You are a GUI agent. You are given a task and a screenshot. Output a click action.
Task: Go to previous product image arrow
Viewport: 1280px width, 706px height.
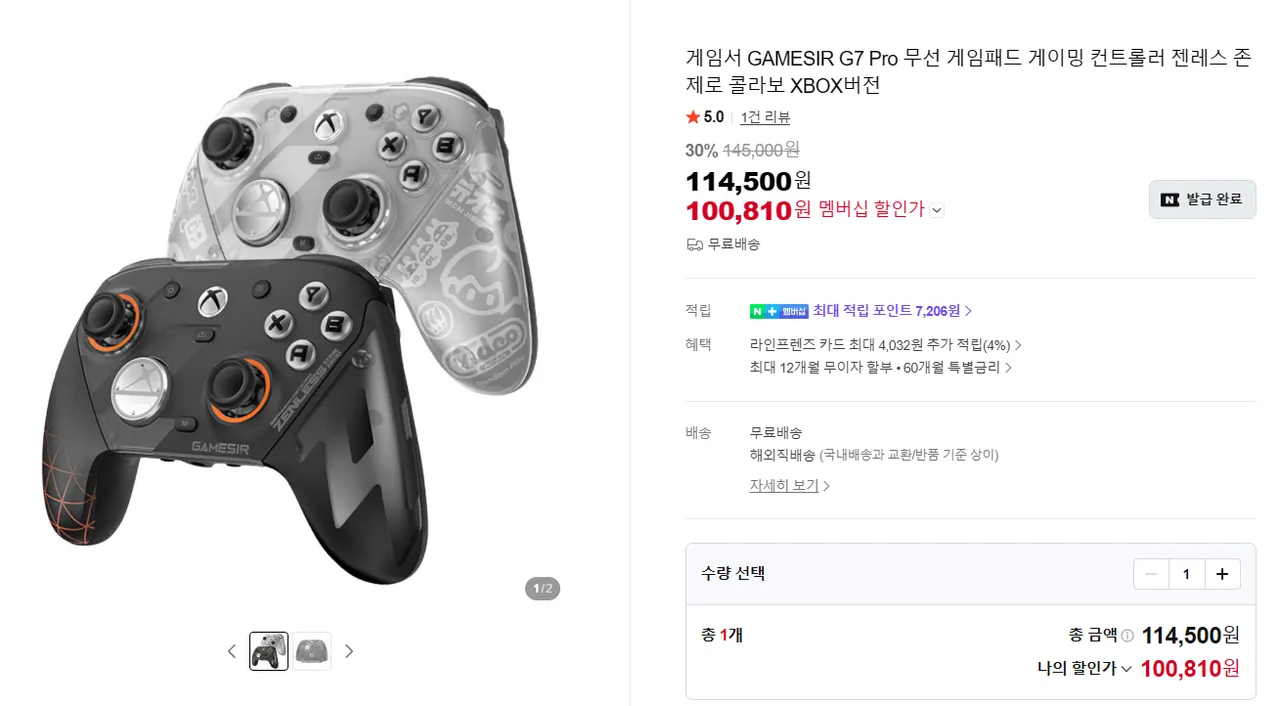coord(232,651)
